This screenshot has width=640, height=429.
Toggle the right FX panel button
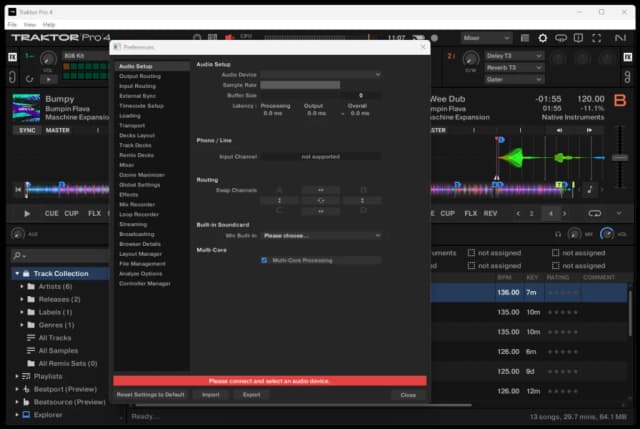(628, 57)
